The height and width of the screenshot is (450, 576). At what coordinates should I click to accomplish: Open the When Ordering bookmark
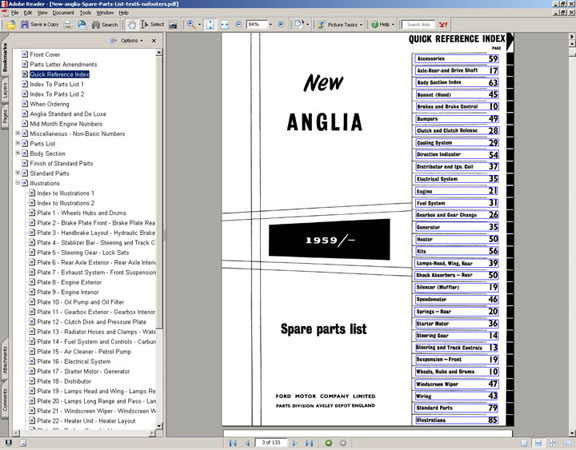pos(50,104)
